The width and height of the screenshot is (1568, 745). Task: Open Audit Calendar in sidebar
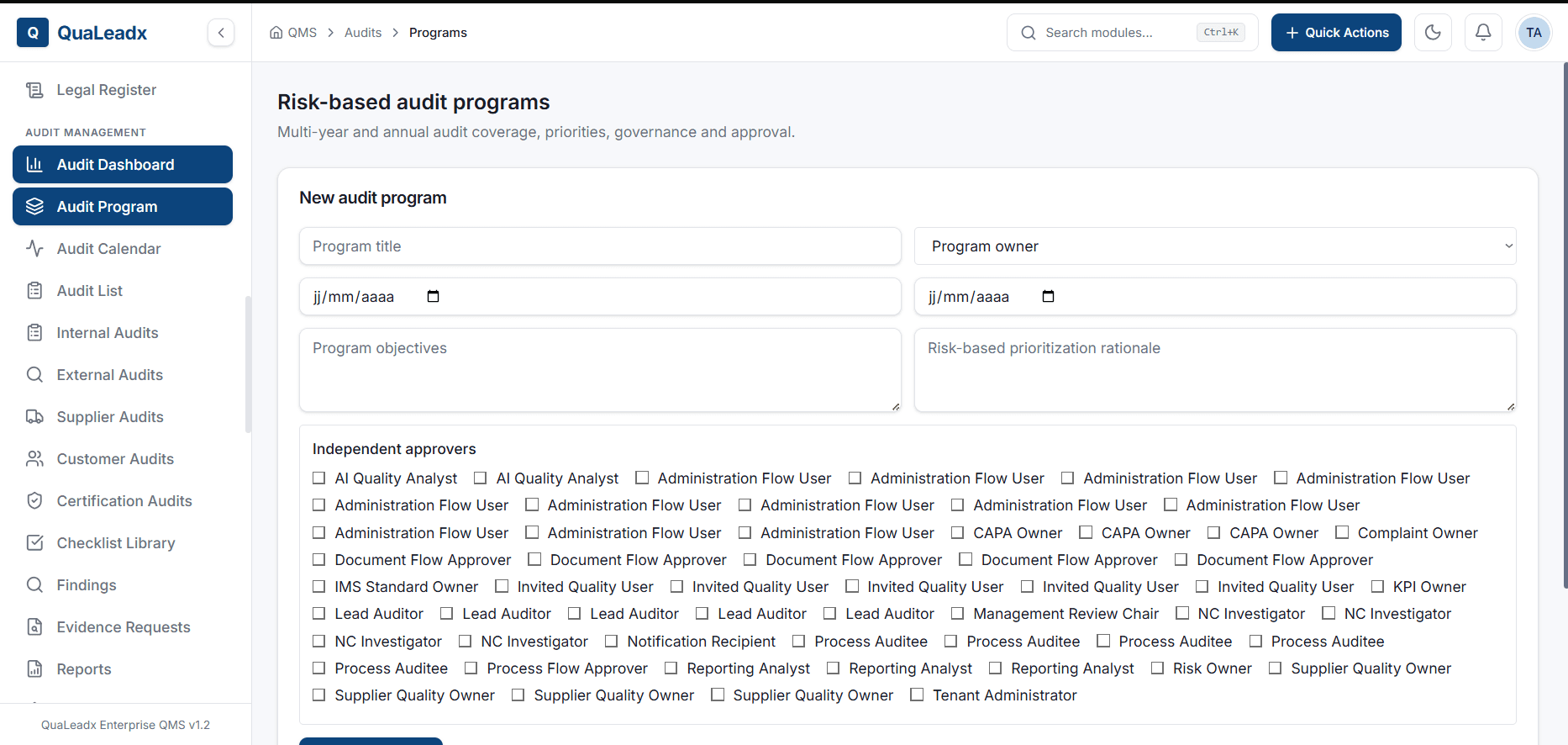tap(123, 249)
